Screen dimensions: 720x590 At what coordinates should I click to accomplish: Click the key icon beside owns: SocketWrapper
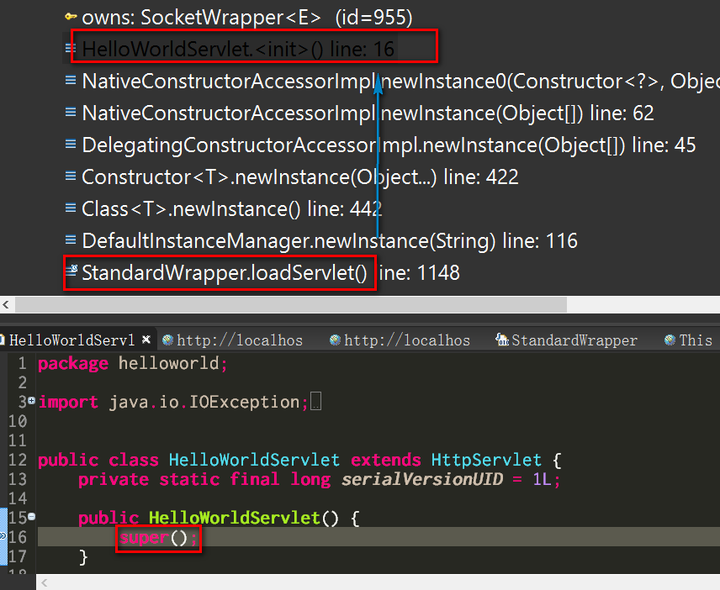pyautogui.click(x=71, y=17)
